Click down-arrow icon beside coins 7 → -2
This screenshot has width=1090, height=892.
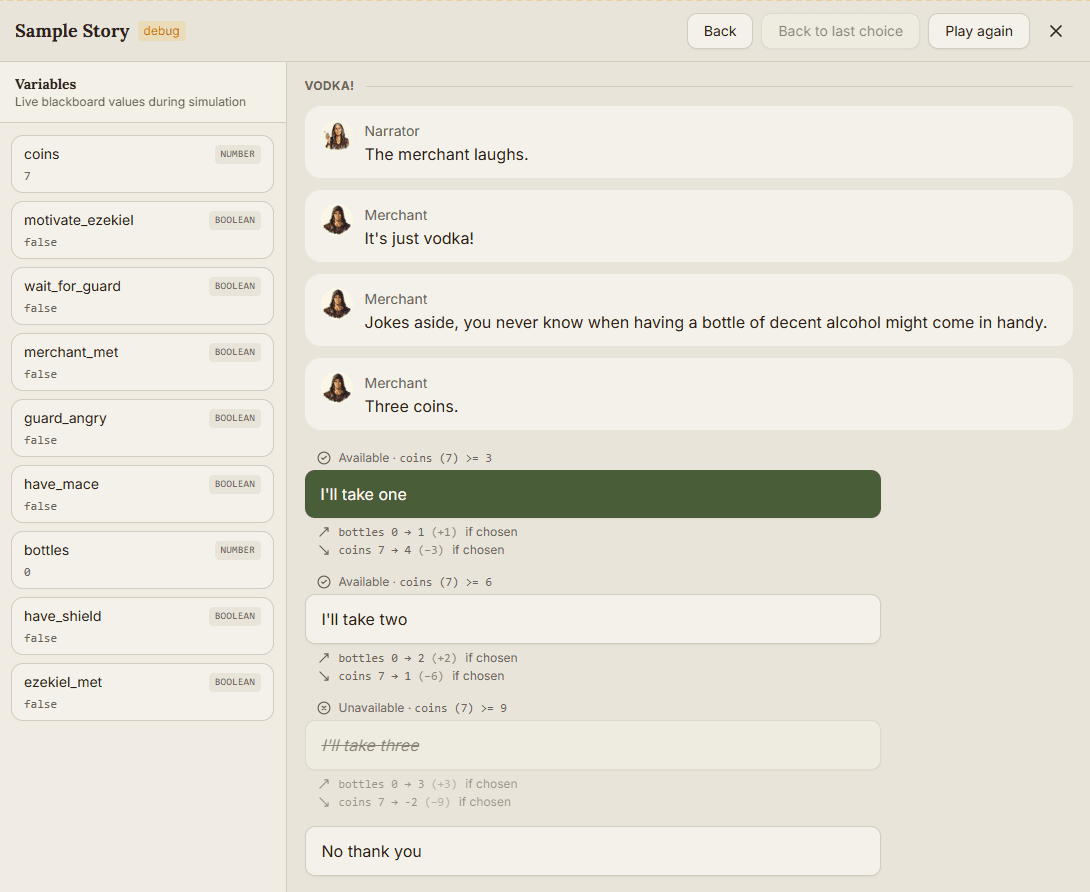tap(324, 802)
